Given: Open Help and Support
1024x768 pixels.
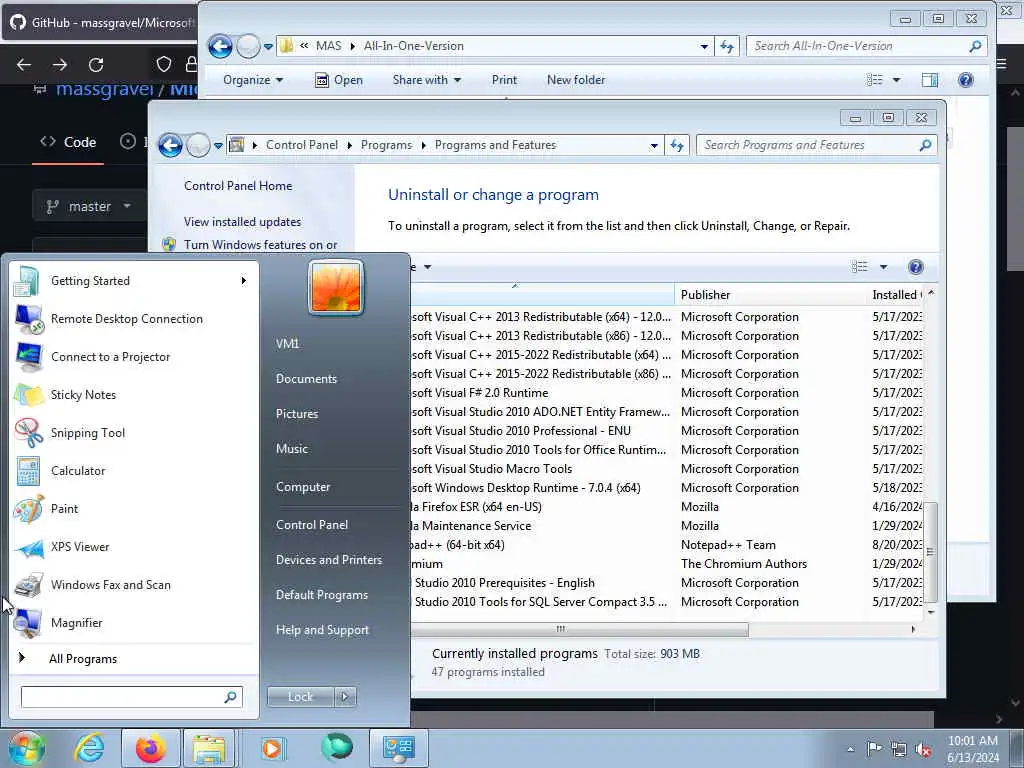Looking at the screenshot, I should 322,630.
